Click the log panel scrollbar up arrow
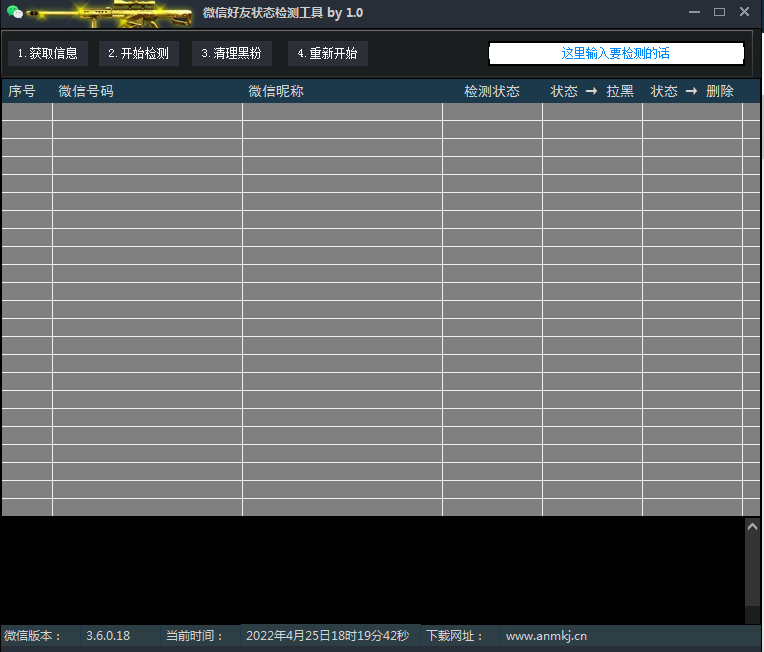Screen dimensions: 764x652 pyautogui.click(x=752, y=525)
